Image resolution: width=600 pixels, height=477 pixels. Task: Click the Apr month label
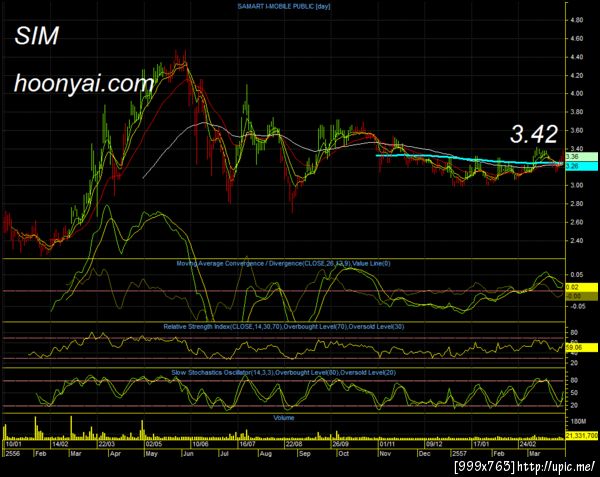[x=115, y=453]
